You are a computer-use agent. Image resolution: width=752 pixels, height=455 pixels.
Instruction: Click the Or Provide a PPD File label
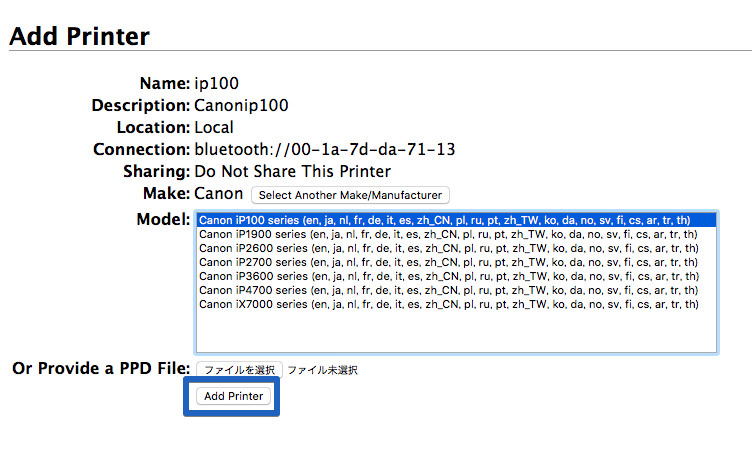pos(101,368)
